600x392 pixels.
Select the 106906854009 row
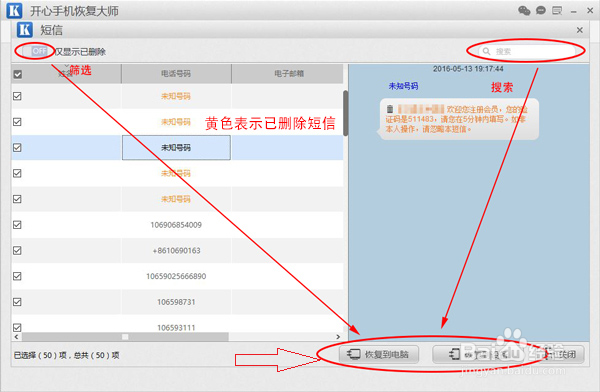pyautogui.click(x=177, y=225)
